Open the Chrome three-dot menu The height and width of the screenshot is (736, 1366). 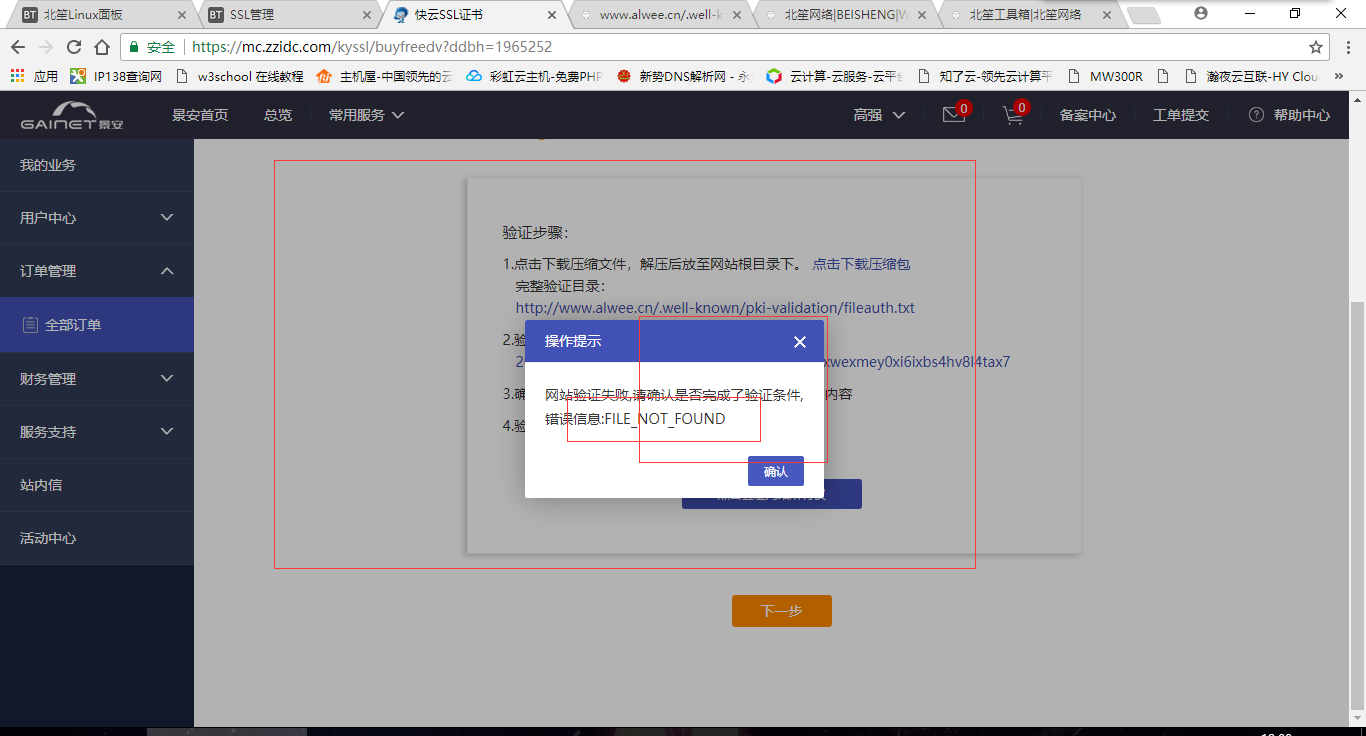click(x=1347, y=47)
